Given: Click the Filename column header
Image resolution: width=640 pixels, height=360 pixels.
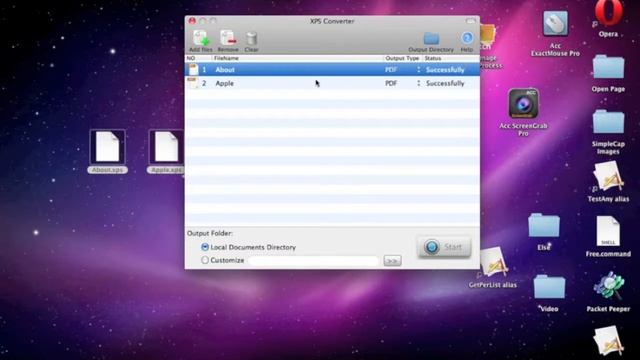Looking at the screenshot, I should (226, 58).
